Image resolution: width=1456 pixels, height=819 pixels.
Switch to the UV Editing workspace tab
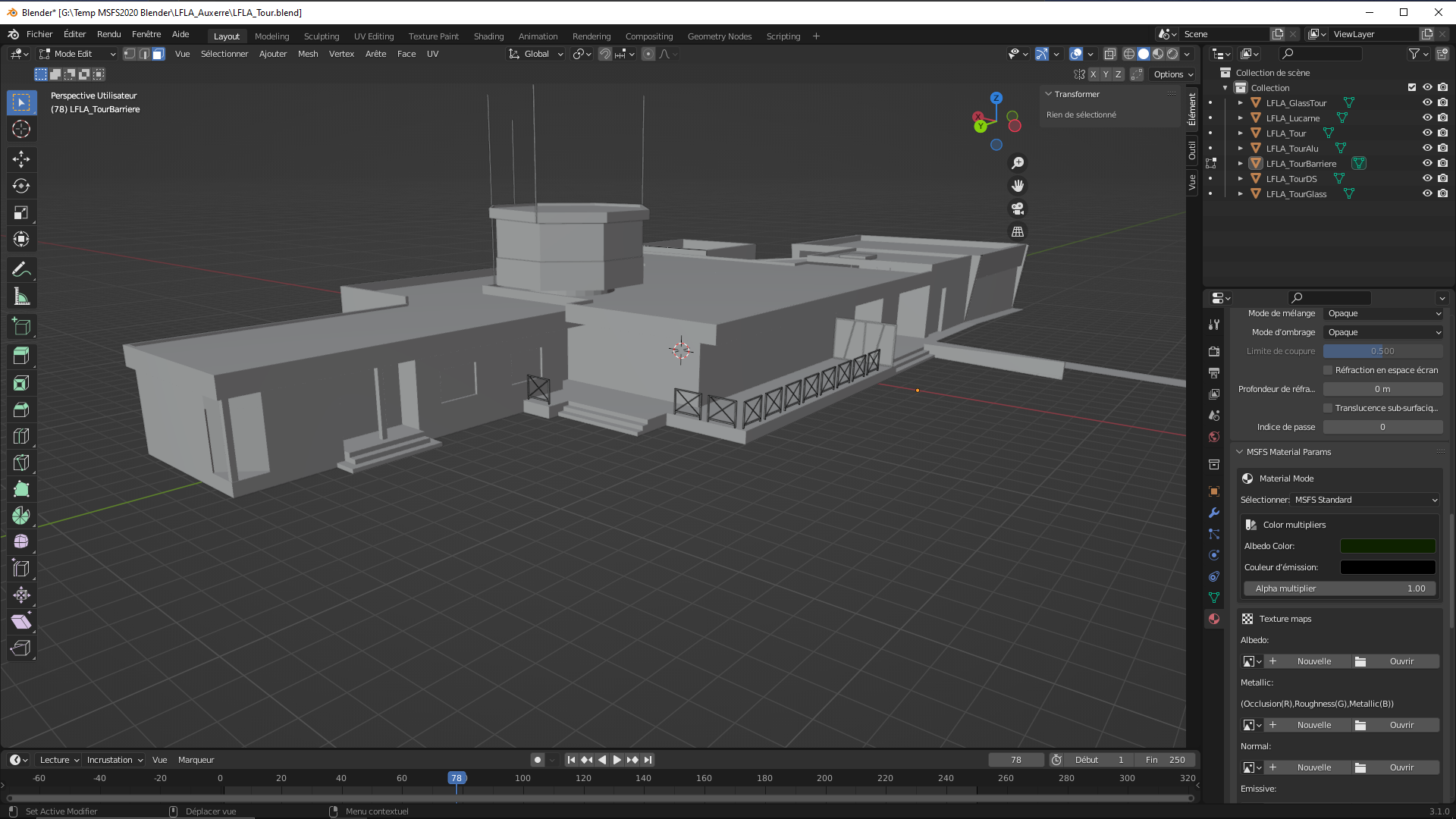pyautogui.click(x=374, y=36)
